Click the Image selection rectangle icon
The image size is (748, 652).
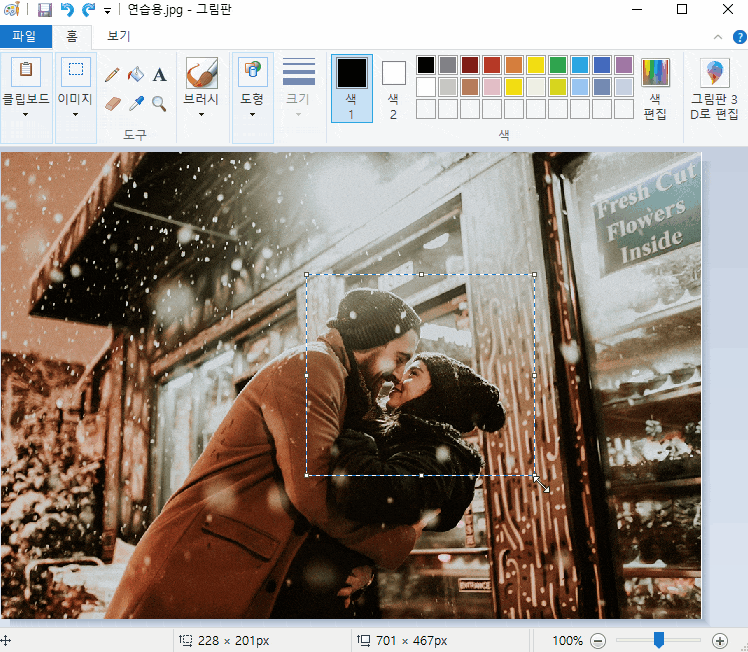coord(76,70)
